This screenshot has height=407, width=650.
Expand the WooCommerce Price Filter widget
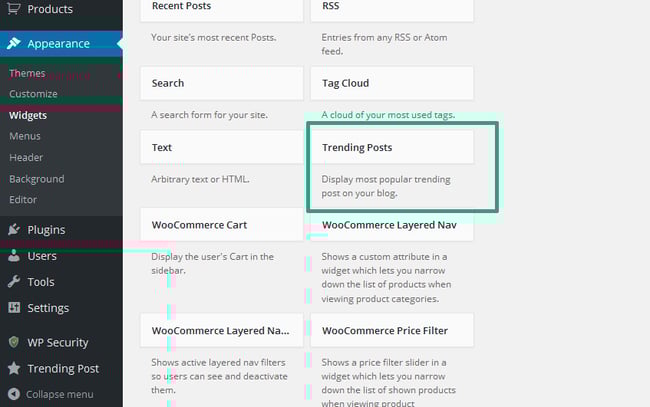392,331
